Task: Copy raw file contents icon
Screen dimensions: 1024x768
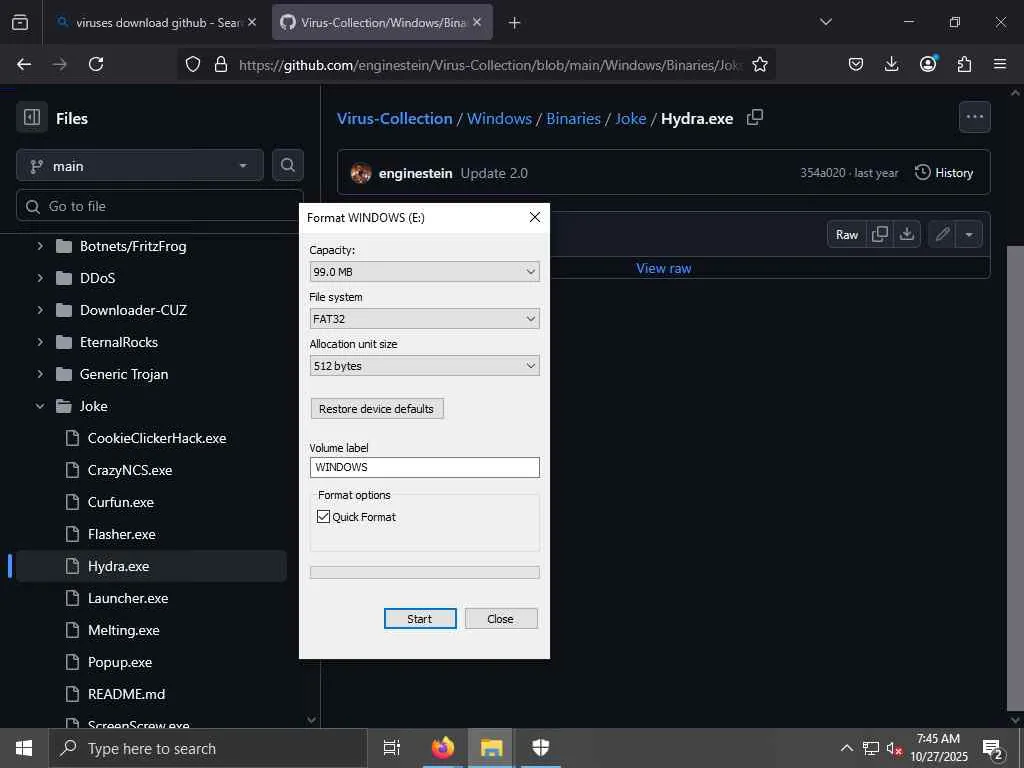Action: click(x=880, y=234)
